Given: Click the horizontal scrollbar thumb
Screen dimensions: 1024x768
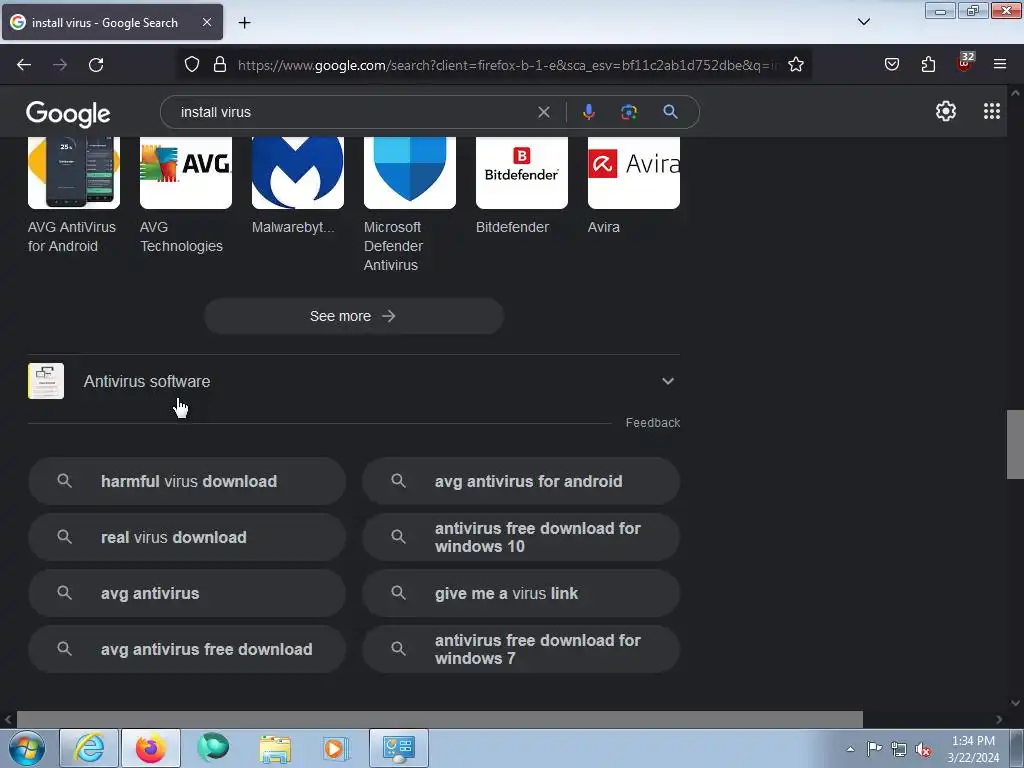Looking at the screenshot, I should (440, 719).
